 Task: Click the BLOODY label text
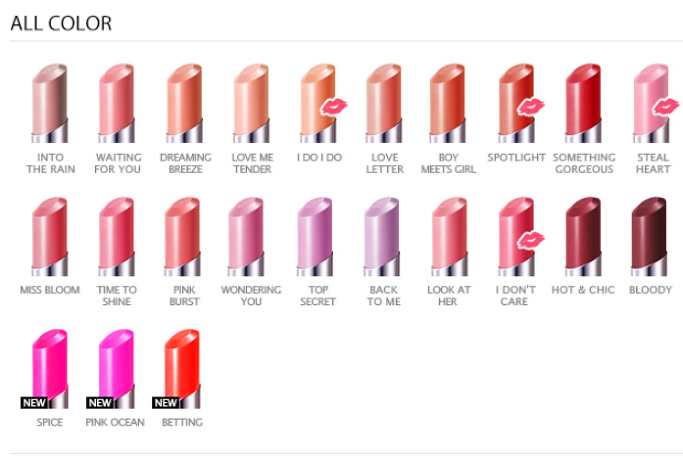(x=650, y=290)
